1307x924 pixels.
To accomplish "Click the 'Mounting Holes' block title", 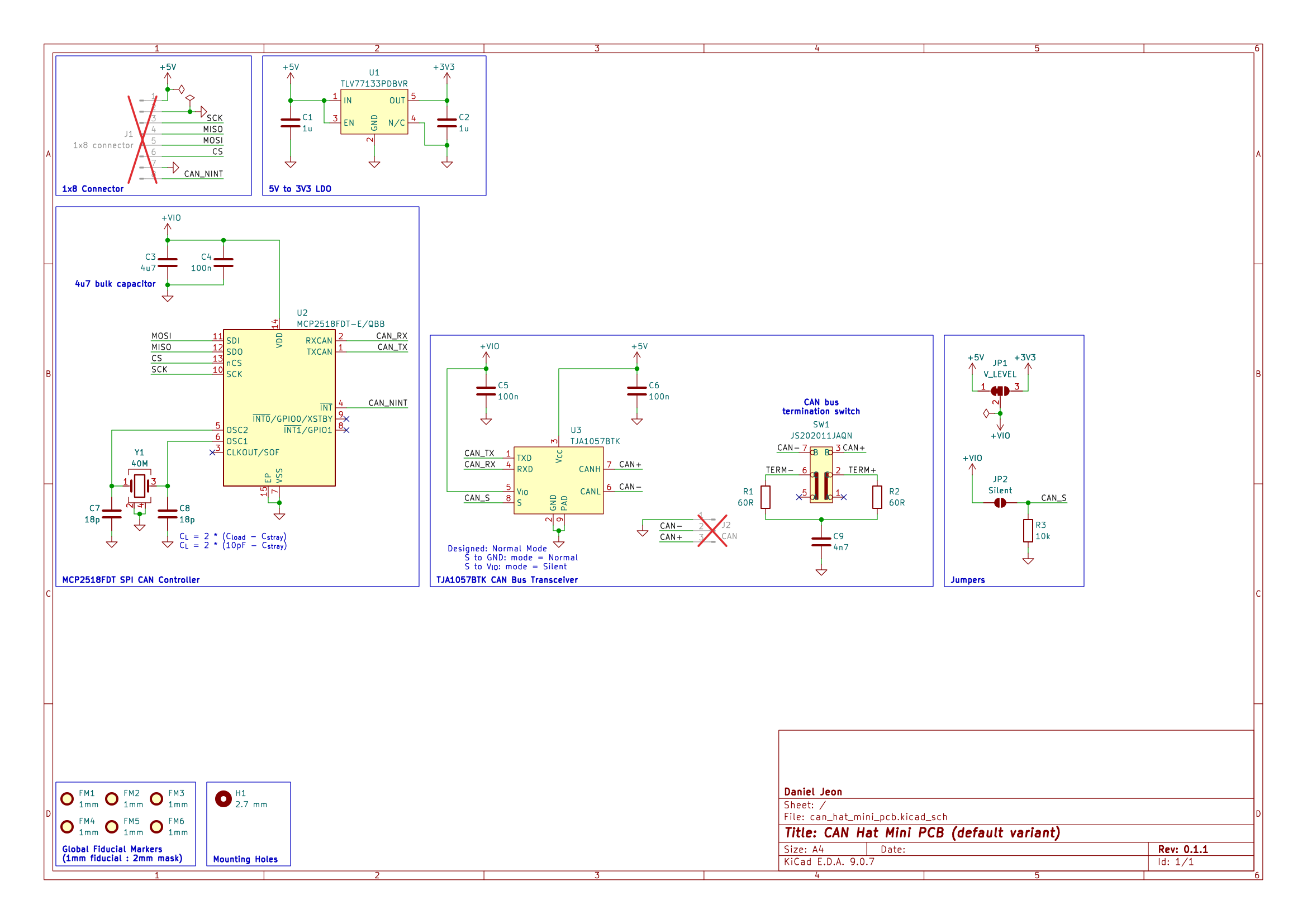I will coord(245,859).
